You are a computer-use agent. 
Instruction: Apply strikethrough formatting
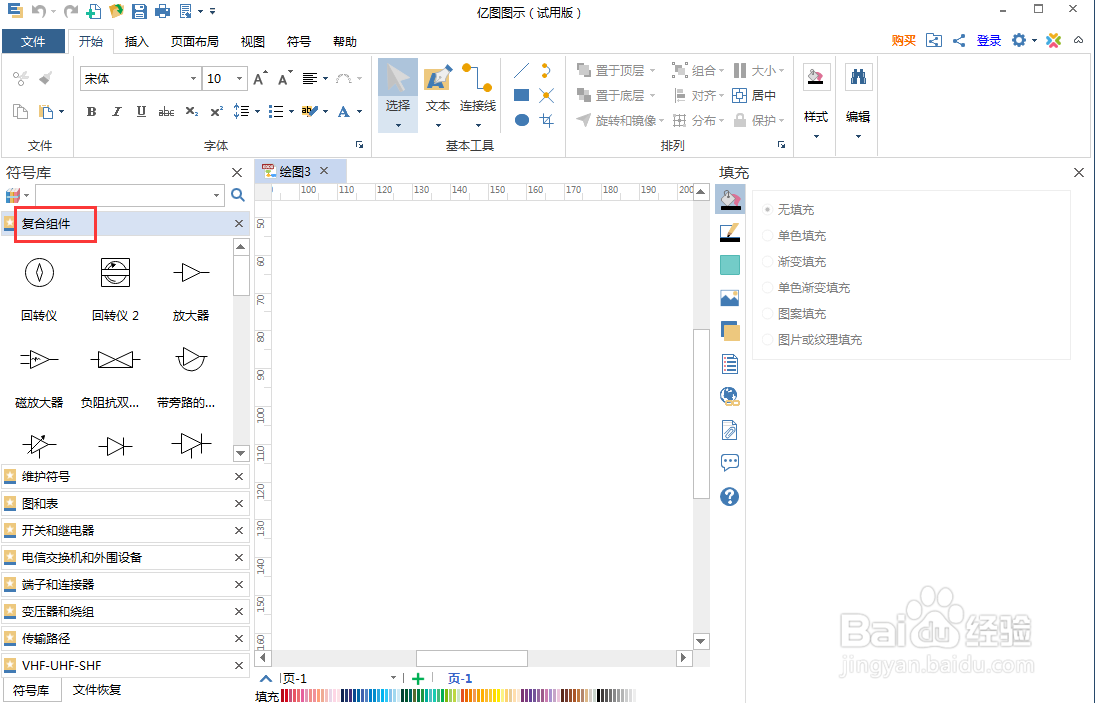[166, 112]
